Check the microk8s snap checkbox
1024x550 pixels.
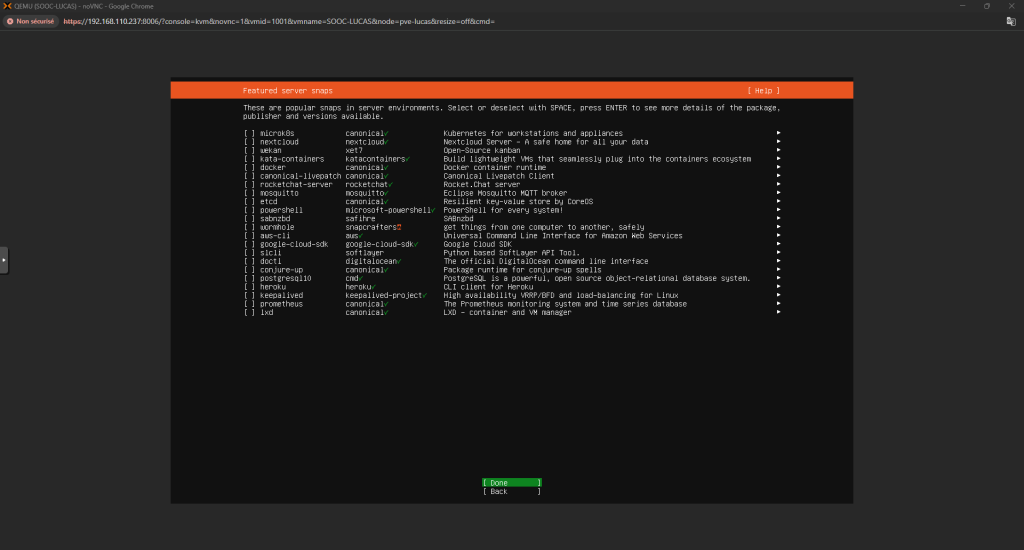(249, 133)
